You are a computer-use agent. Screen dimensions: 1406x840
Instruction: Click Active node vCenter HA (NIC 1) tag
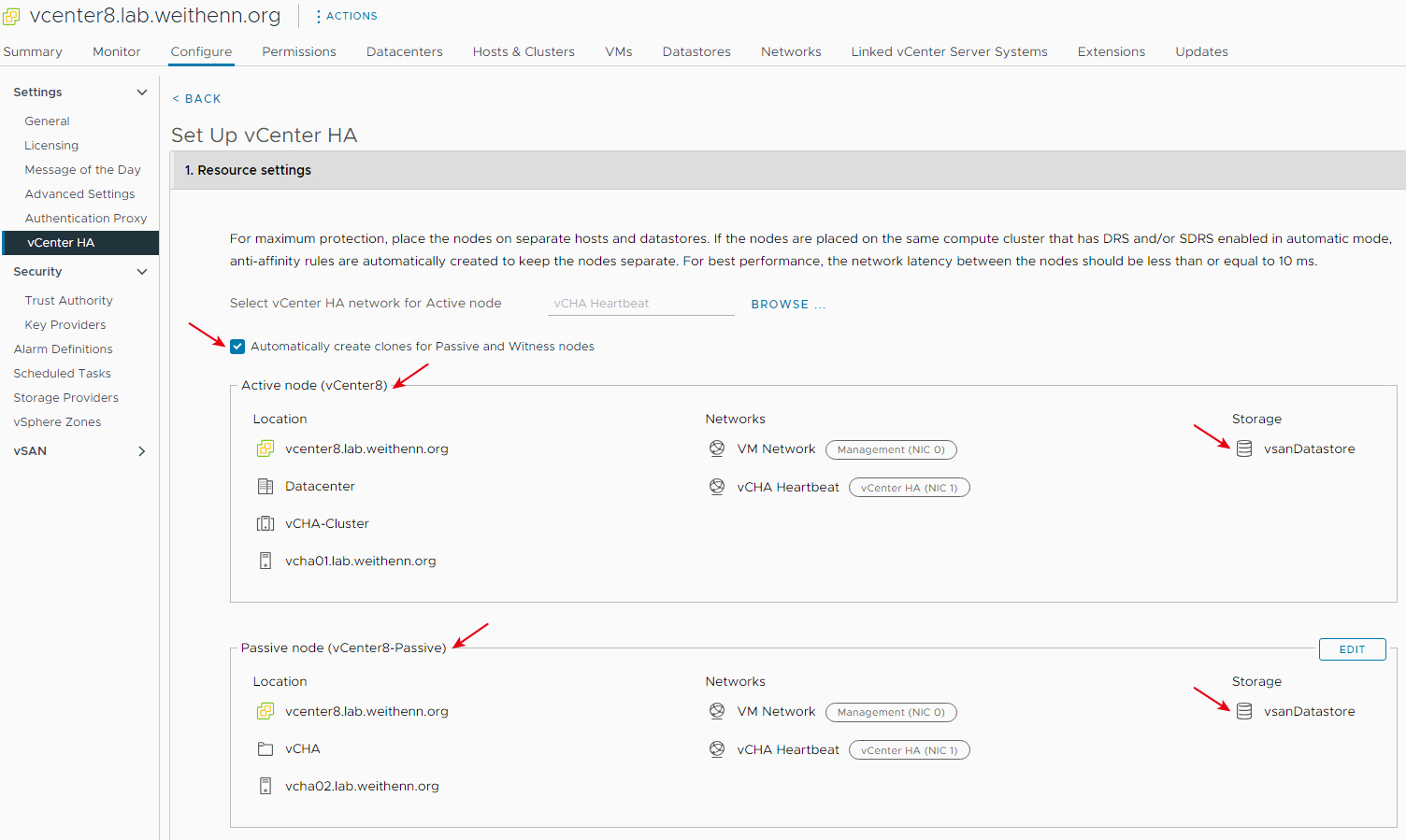[x=909, y=488]
